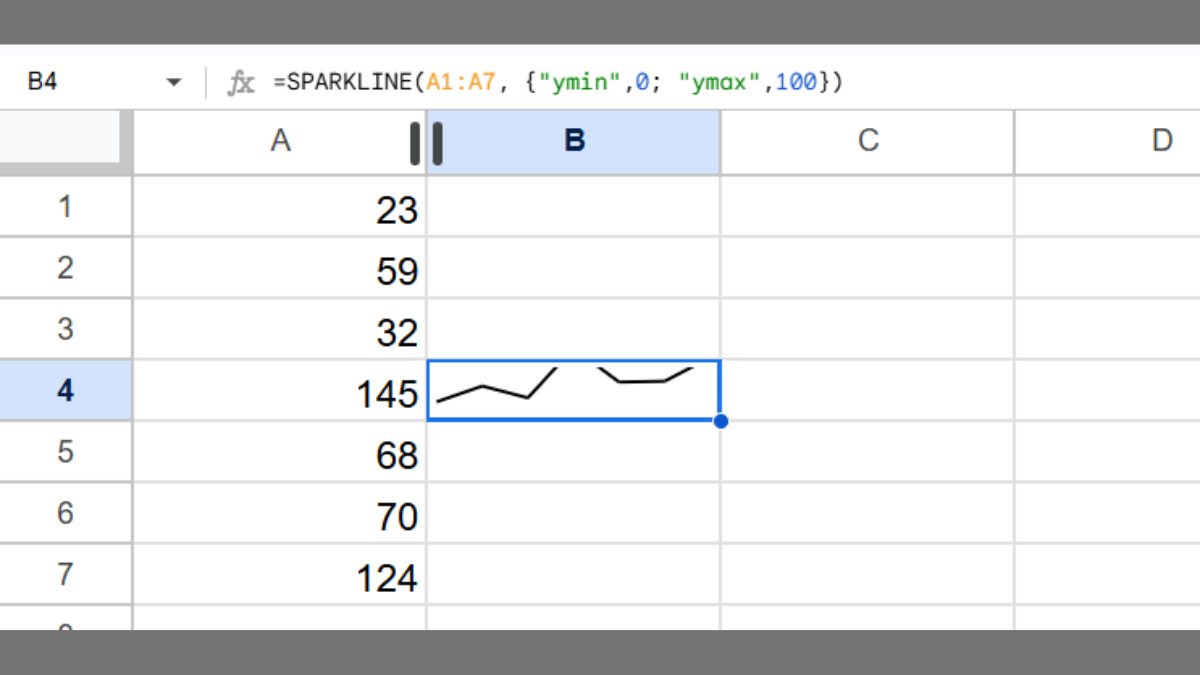Select row 3 header
The height and width of the screenshot is (675, 1200).
65,329
